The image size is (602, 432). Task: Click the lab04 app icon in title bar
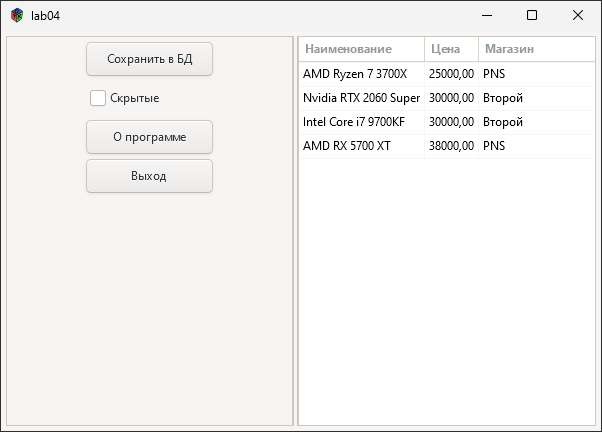click(x=17, y=16)
